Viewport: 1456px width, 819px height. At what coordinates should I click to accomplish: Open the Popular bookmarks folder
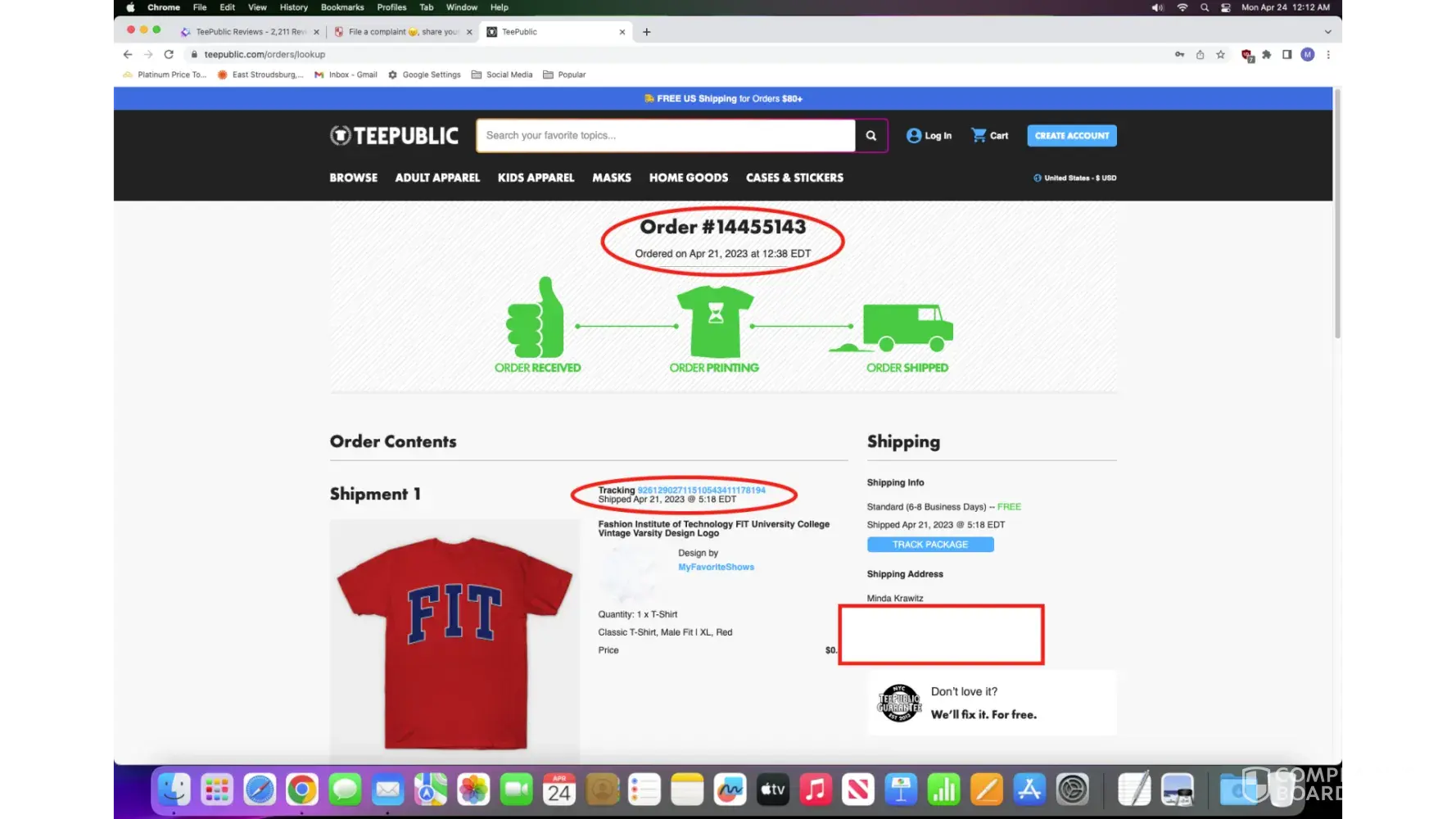click(564, 75)
